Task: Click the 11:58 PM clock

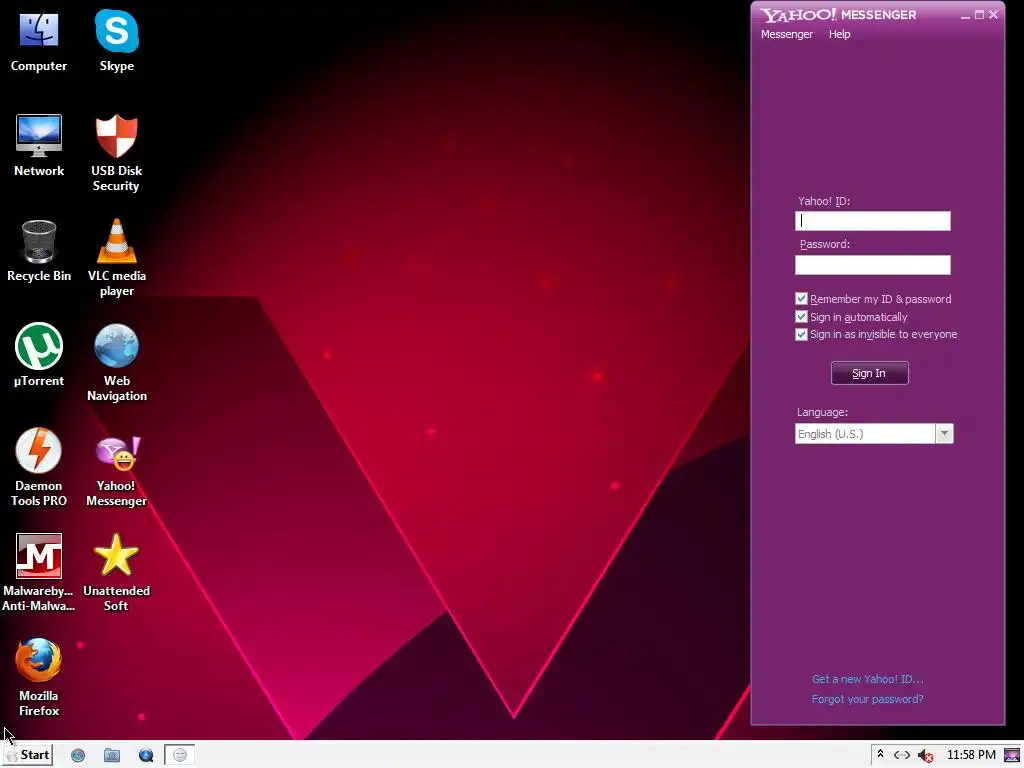Action: (971, 755)
